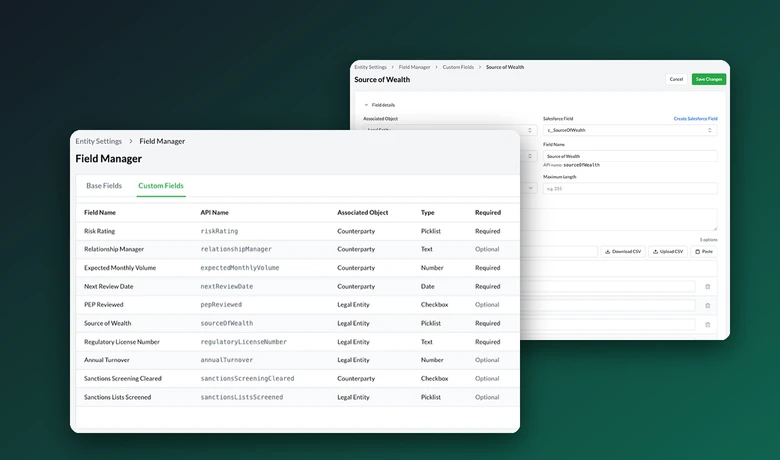Click the Download CSV button

[623, 252]
